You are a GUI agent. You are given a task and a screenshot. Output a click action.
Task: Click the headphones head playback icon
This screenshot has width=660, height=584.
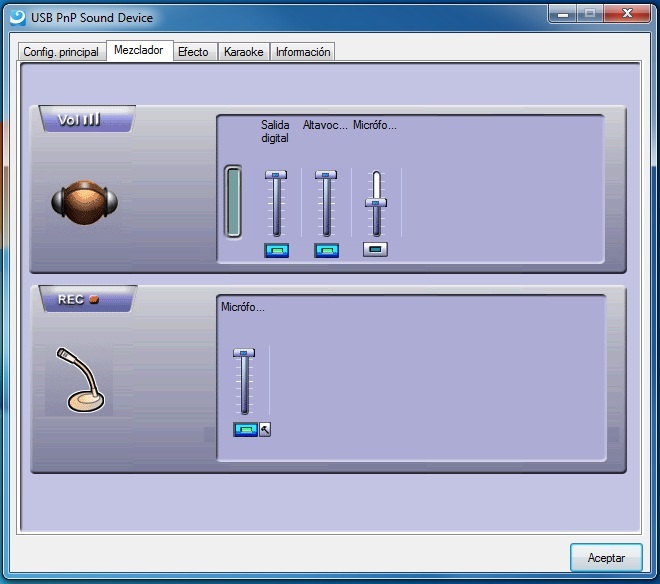tap(85, 203)
